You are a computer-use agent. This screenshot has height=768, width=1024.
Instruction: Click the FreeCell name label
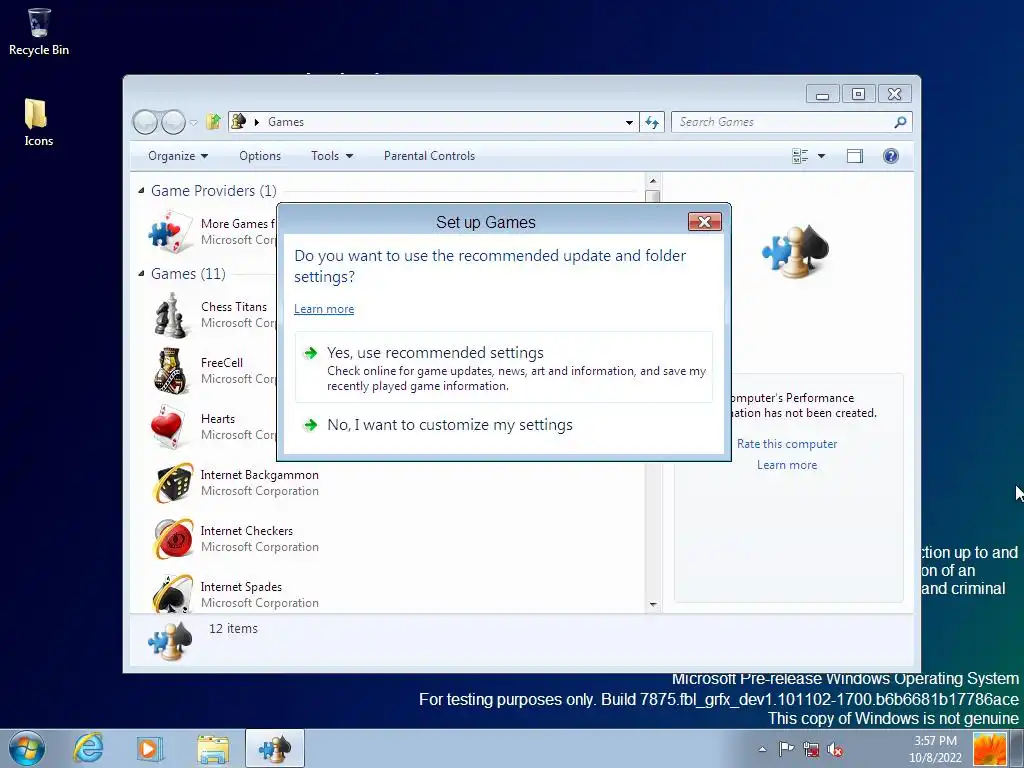(x=222, y=363)
